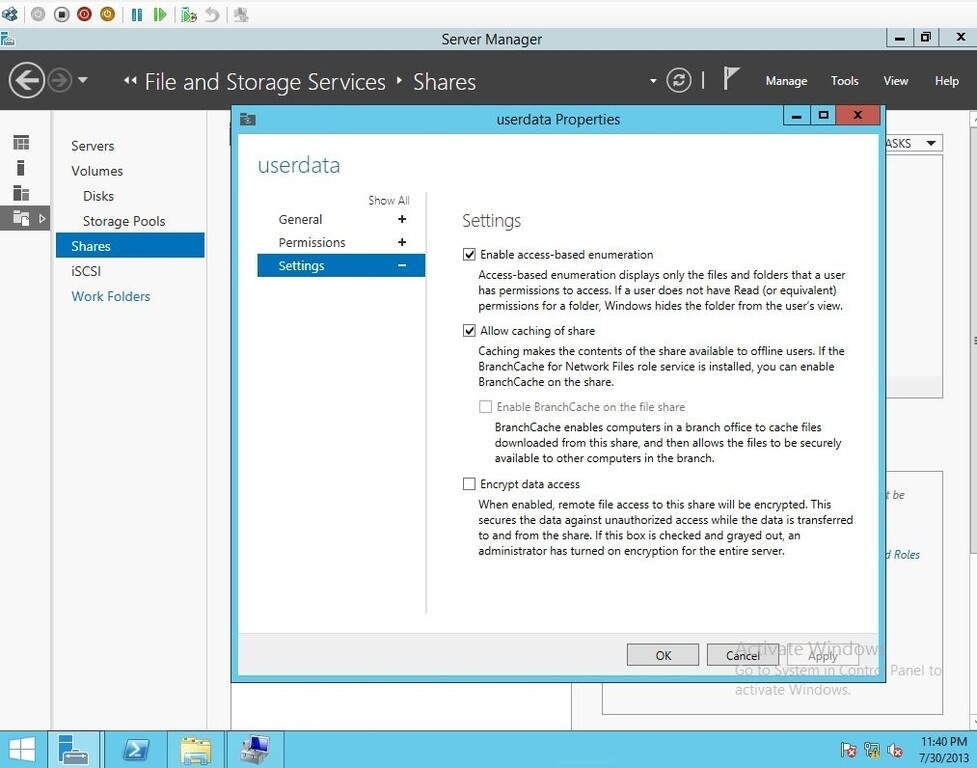Uncheck Enable access-based enumeration
This screenshot has height=768, width=977.
pyautogui.click(x=469, y=254)
